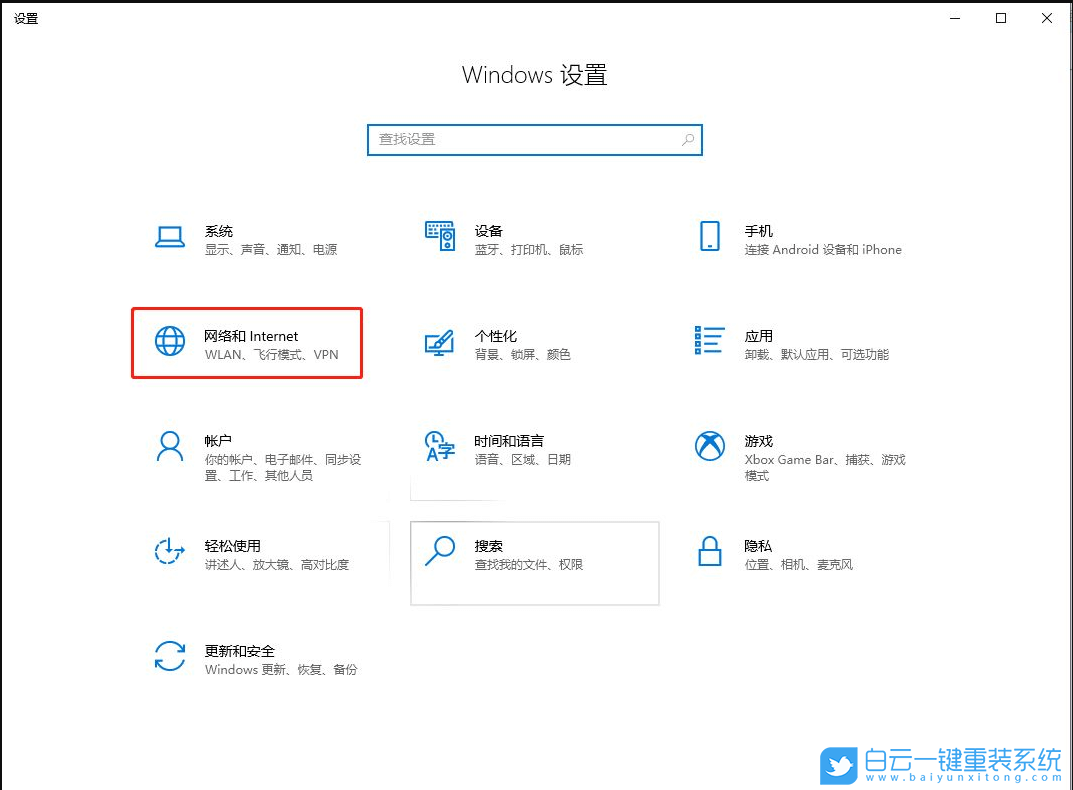
Task: Click the 个性化 paintbrush icon
Action: tap(440, 344)
